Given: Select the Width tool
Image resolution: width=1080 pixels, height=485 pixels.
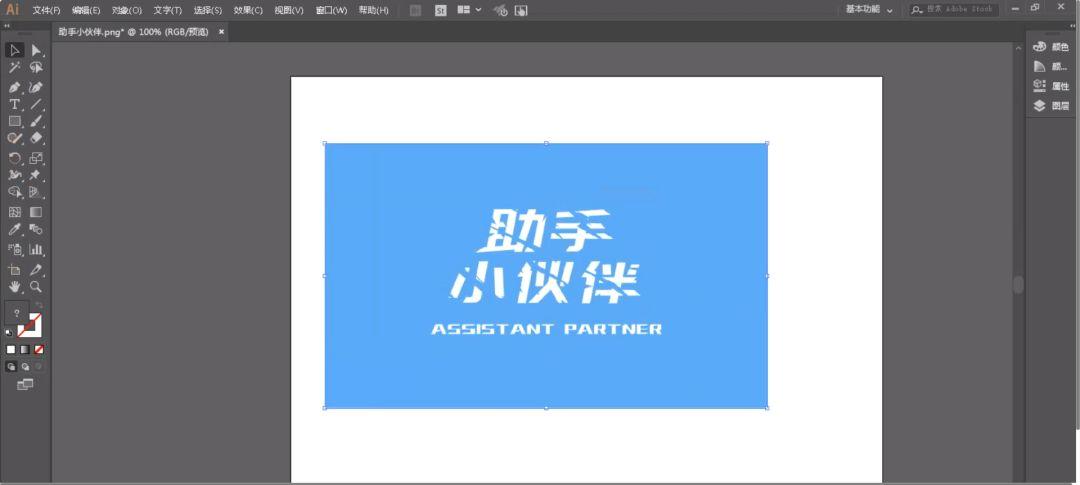Looking at the screenshot, I should (14, 175).
